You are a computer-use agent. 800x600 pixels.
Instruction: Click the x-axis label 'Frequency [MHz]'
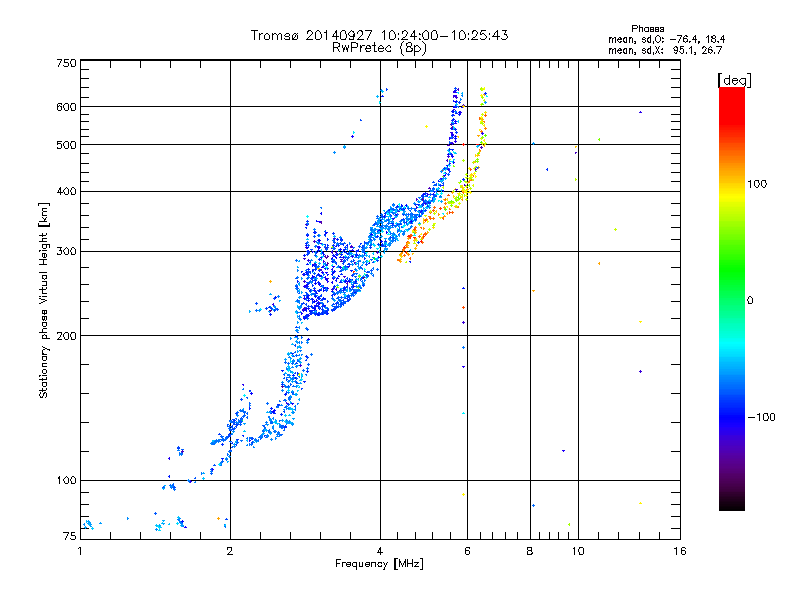(x=379, y=564)
